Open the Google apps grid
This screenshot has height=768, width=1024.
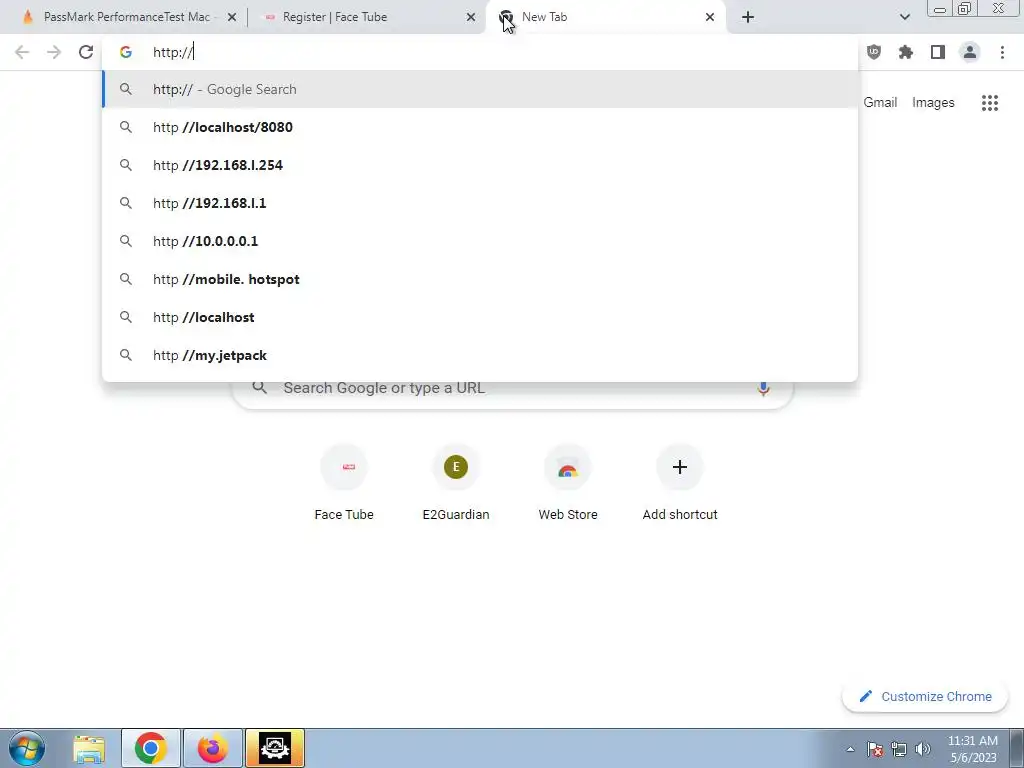pyautogui.click(x=990, y=103)
